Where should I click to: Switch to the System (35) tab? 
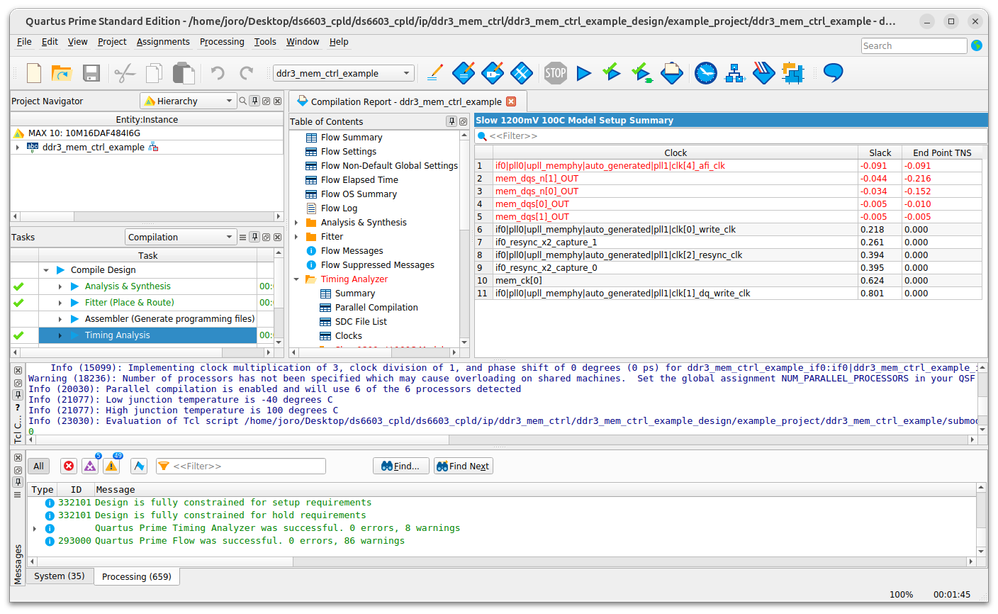pyautogui.click(x=58, y=576)
